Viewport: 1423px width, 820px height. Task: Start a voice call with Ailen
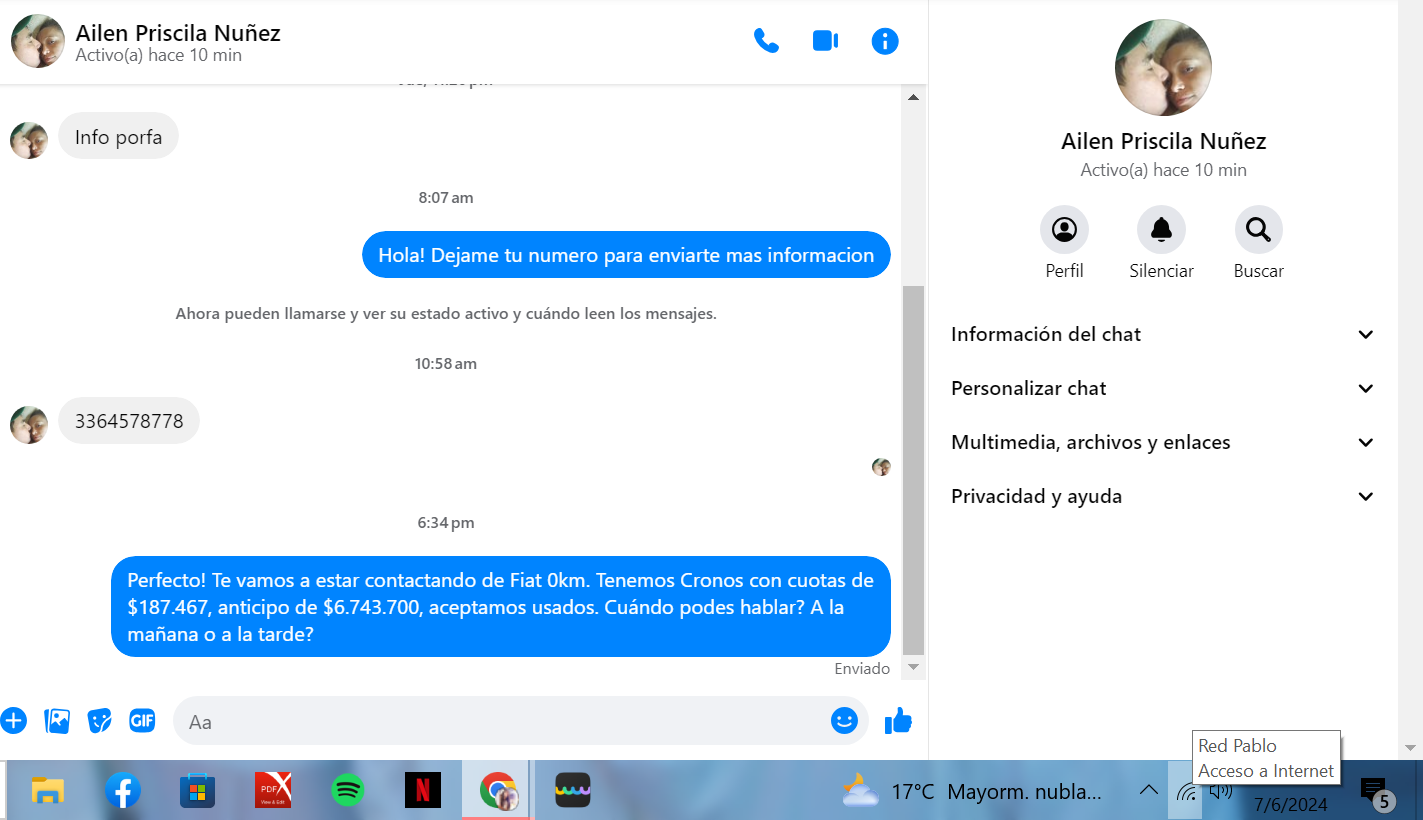(766, 41)
